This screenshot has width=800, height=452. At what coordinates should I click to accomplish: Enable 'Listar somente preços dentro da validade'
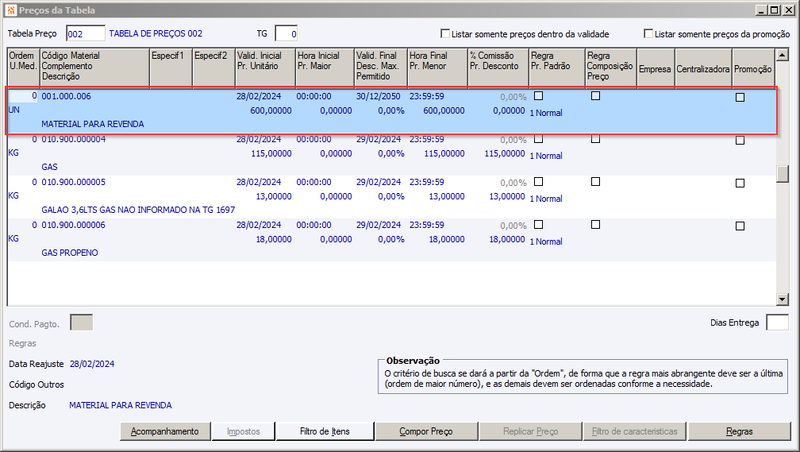click(445, 34)
